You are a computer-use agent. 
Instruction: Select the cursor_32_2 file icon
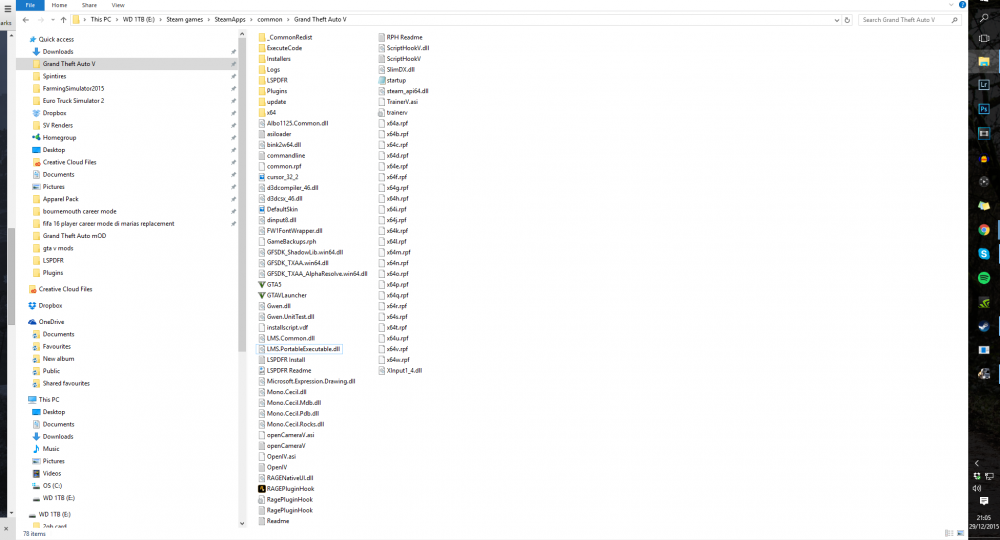[261, 177]
